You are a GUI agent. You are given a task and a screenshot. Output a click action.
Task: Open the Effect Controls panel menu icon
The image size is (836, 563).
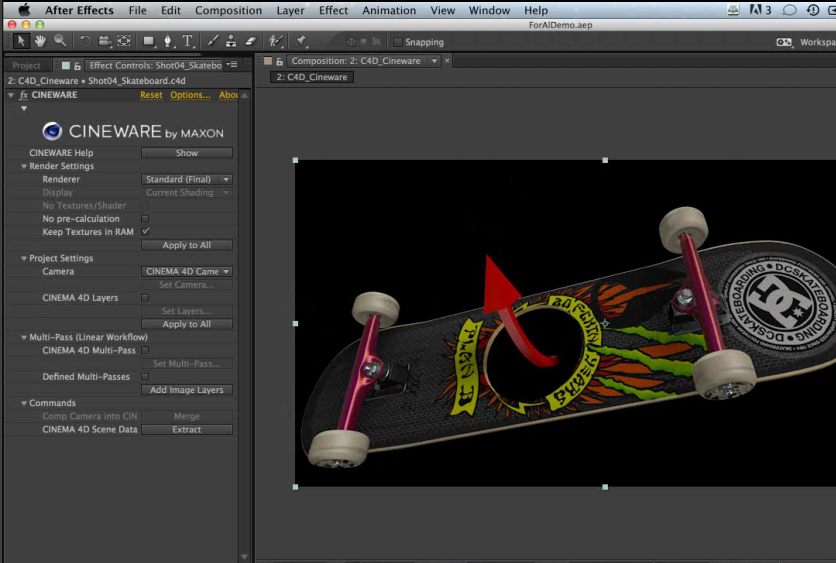tap(232, 65)
